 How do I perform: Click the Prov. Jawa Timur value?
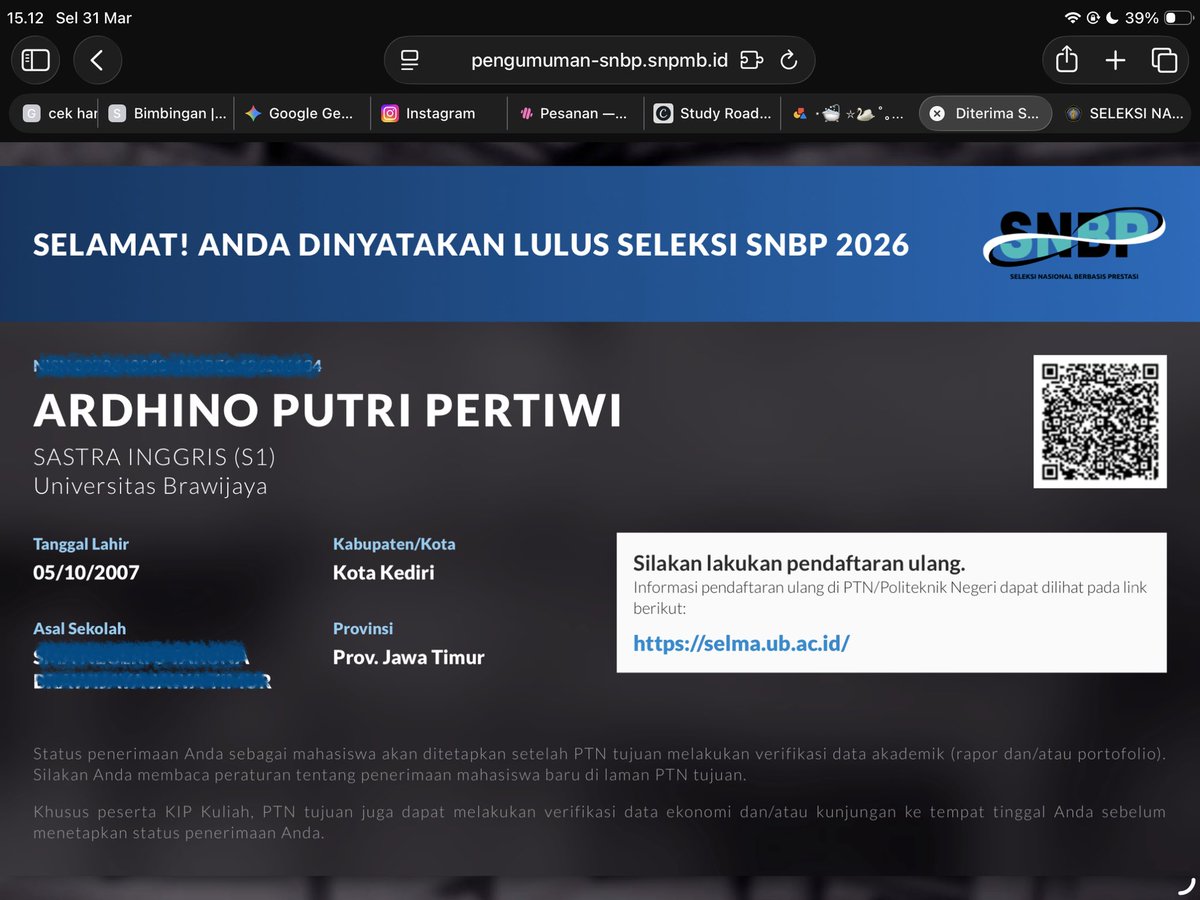point(408,657)
